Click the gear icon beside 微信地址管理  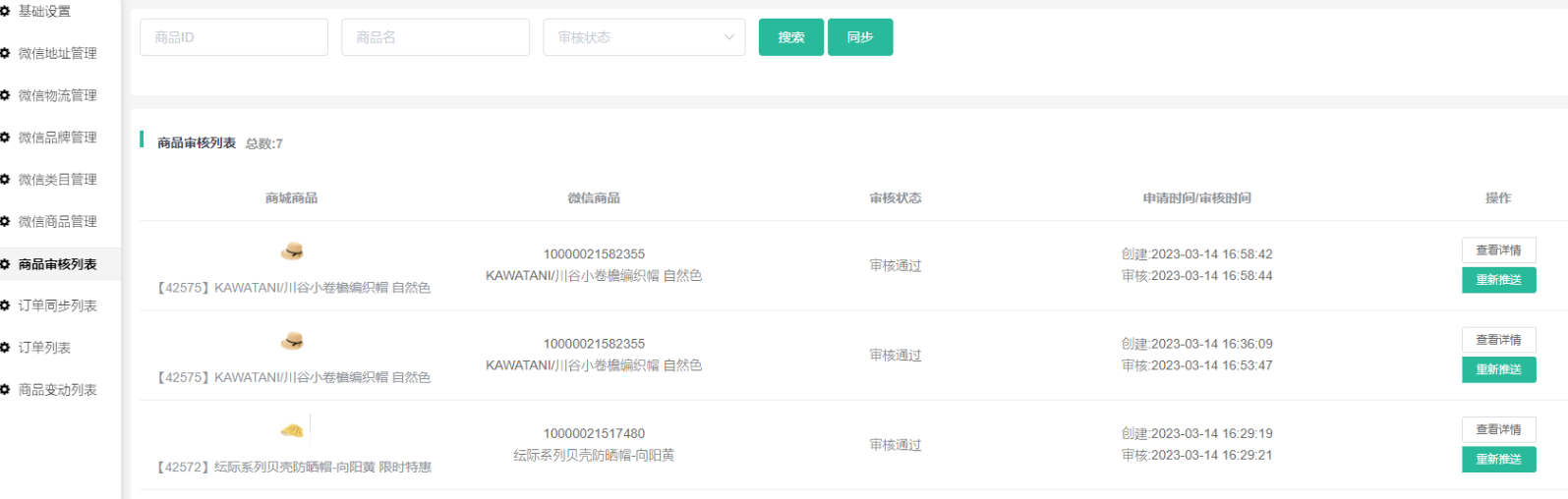(5, 53)
